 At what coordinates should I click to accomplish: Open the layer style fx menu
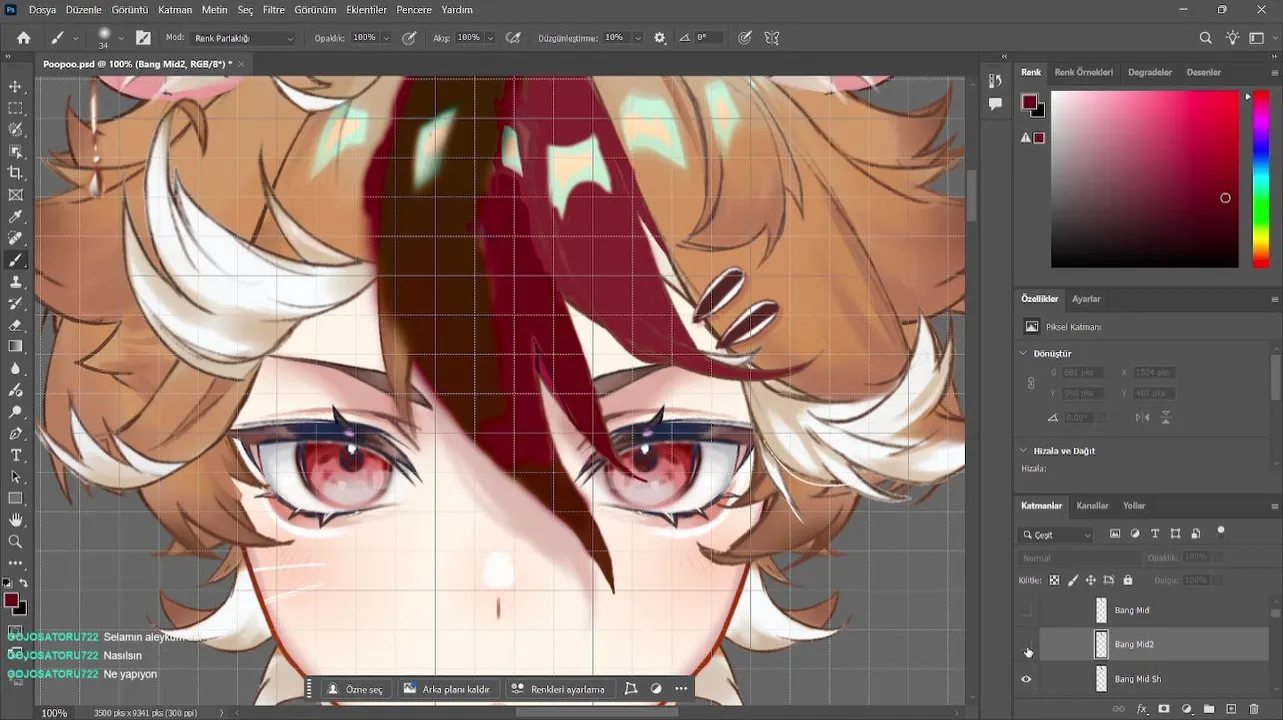[1141, 709]
